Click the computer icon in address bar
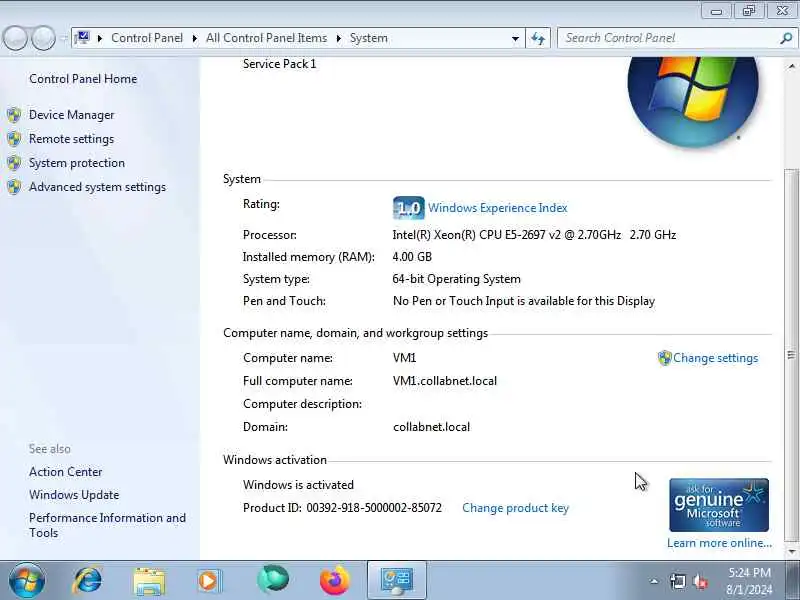 82,38
